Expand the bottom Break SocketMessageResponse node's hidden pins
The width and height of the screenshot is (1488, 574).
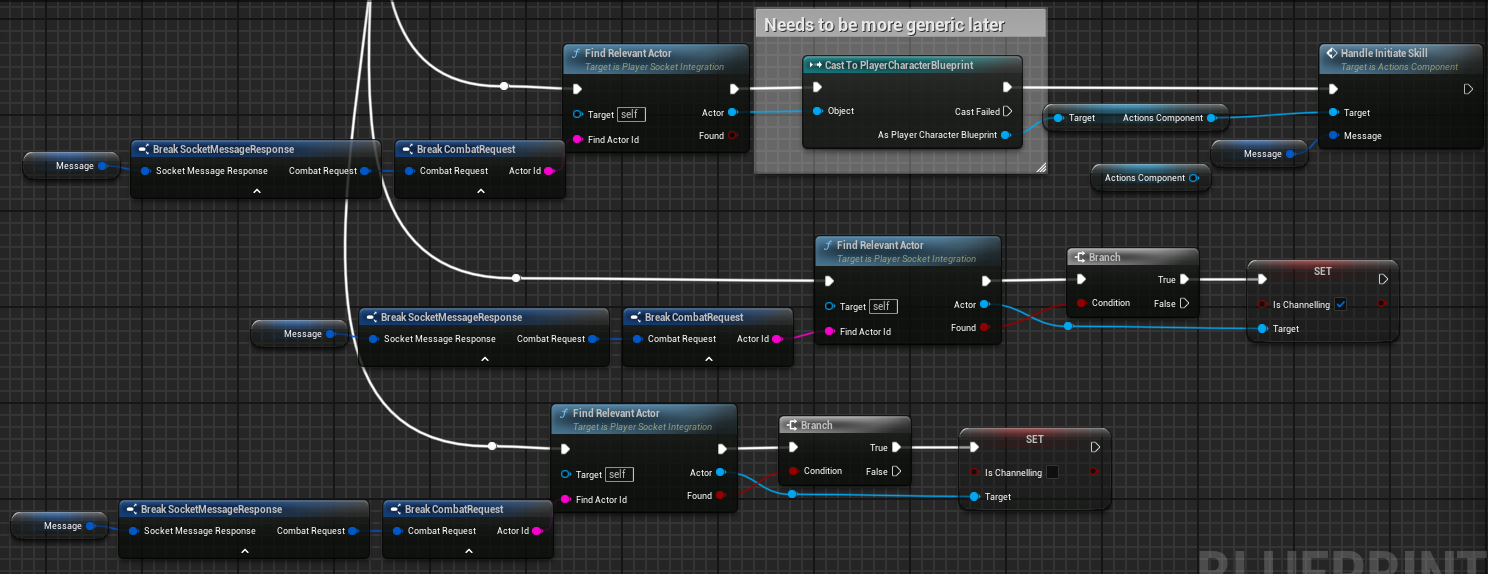click(x=245, y=550)
